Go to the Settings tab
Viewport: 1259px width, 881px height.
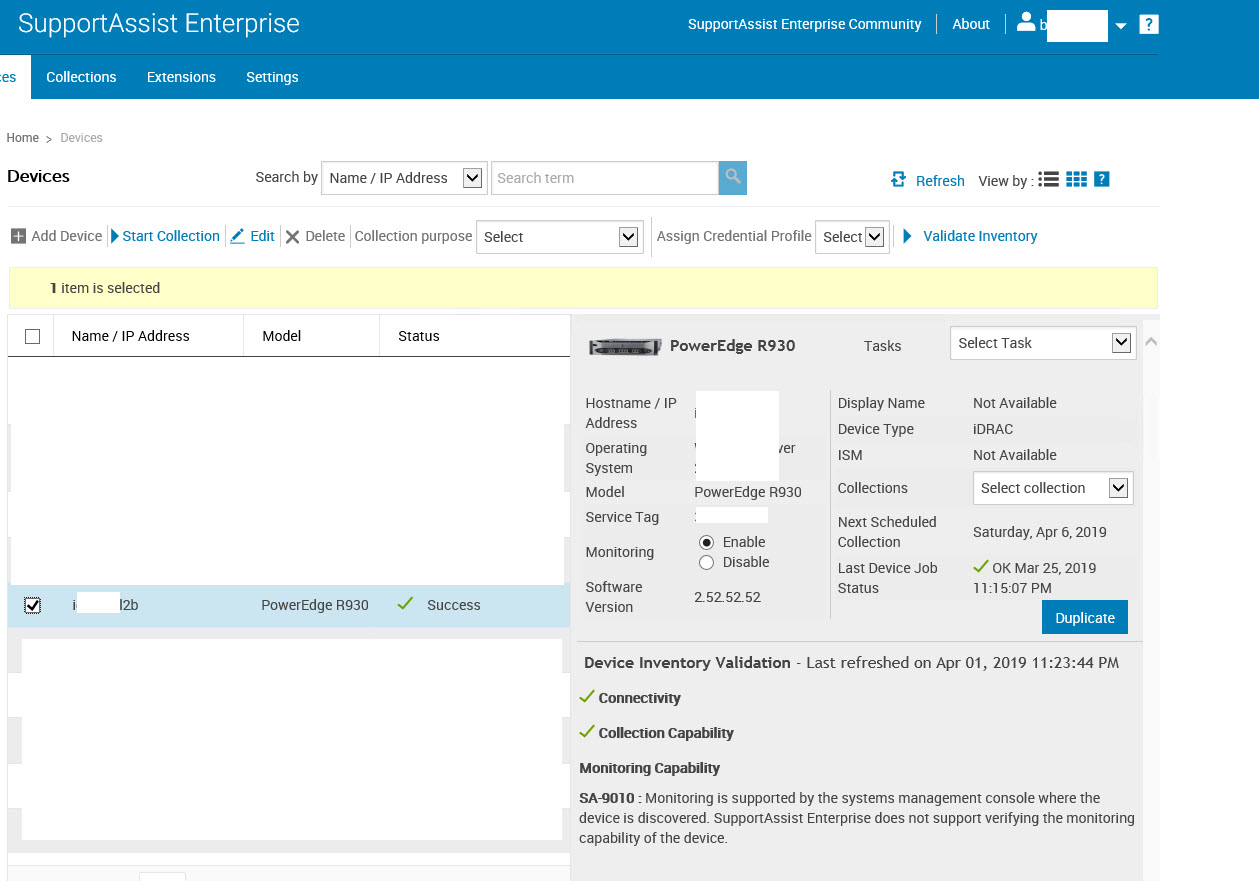click(x=272, y=77)
